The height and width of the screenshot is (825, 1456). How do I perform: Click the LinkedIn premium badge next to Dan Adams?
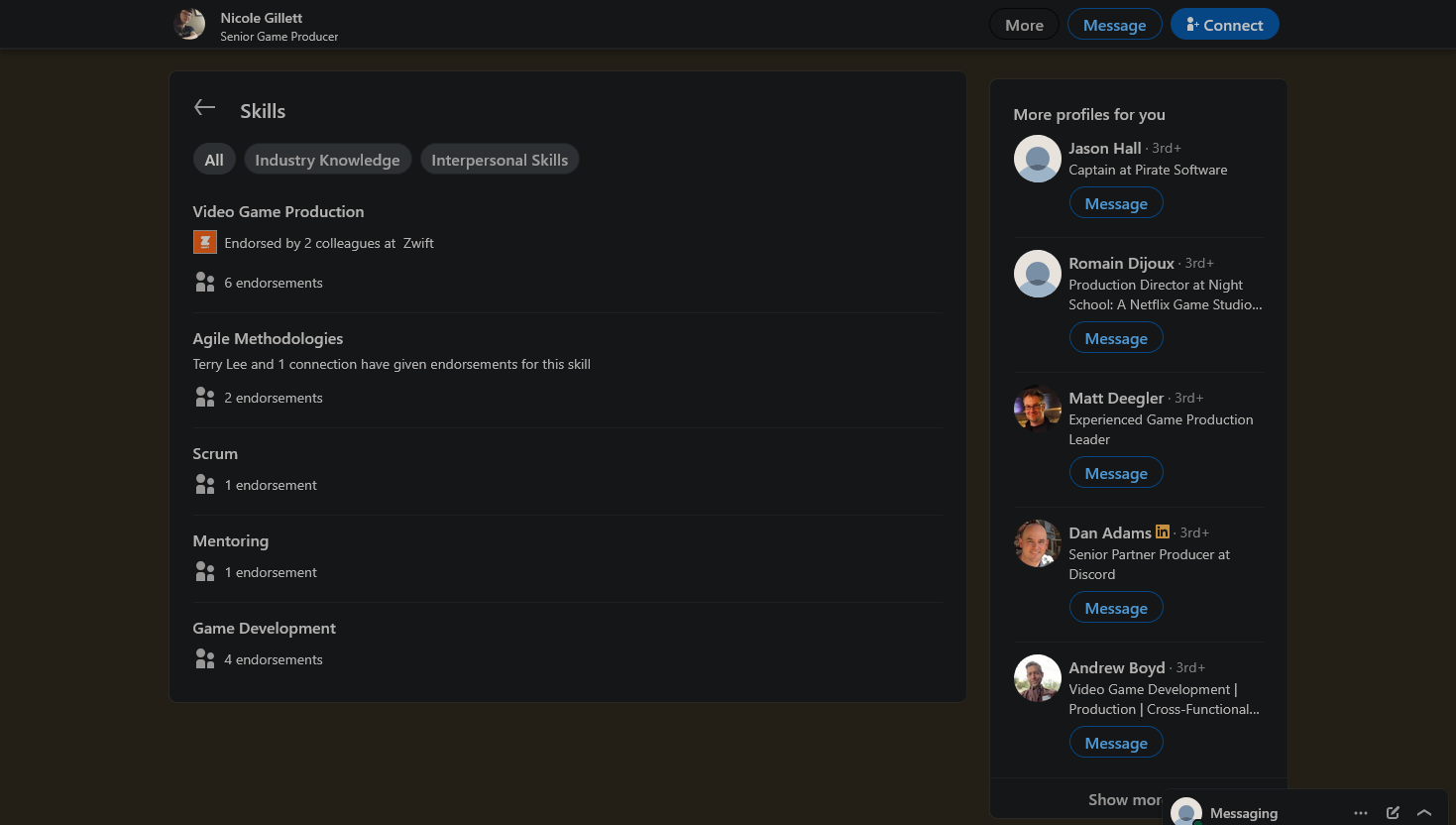1163,531
